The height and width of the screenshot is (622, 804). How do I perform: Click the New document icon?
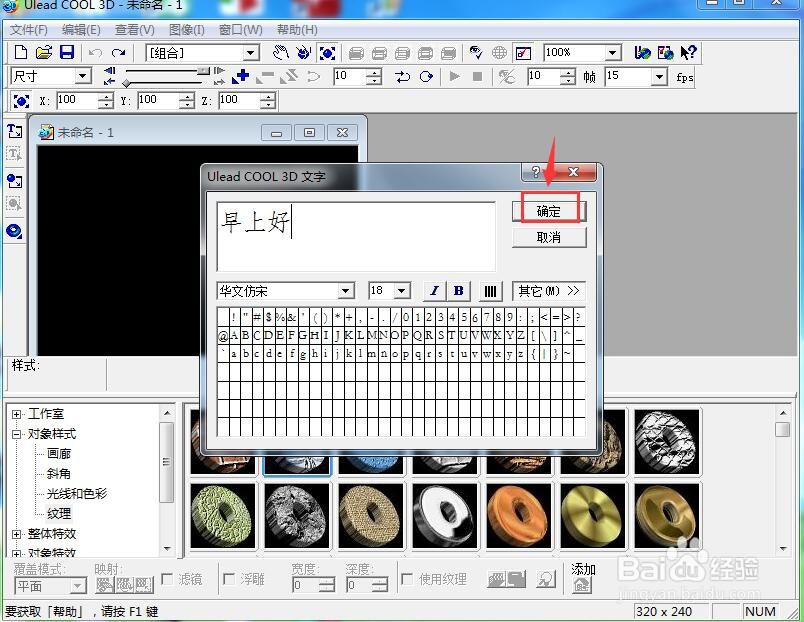(x=21, y=52)
